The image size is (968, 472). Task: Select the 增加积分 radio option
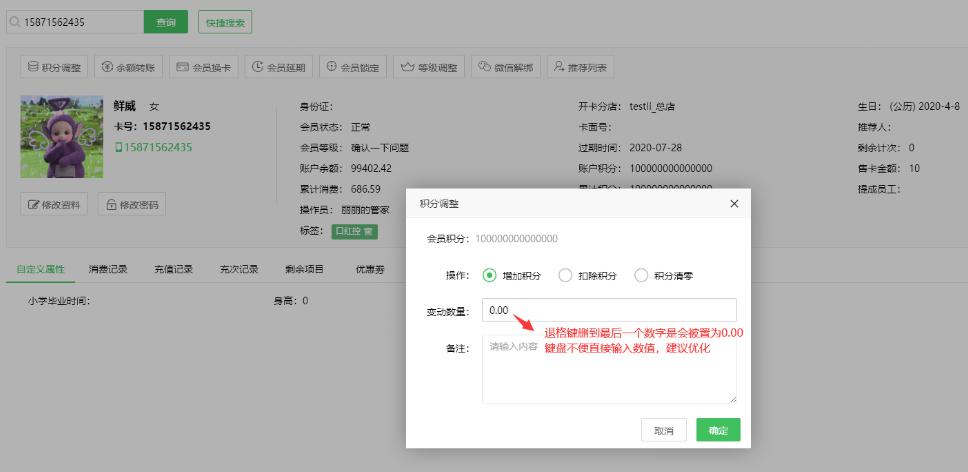[490, 276]
